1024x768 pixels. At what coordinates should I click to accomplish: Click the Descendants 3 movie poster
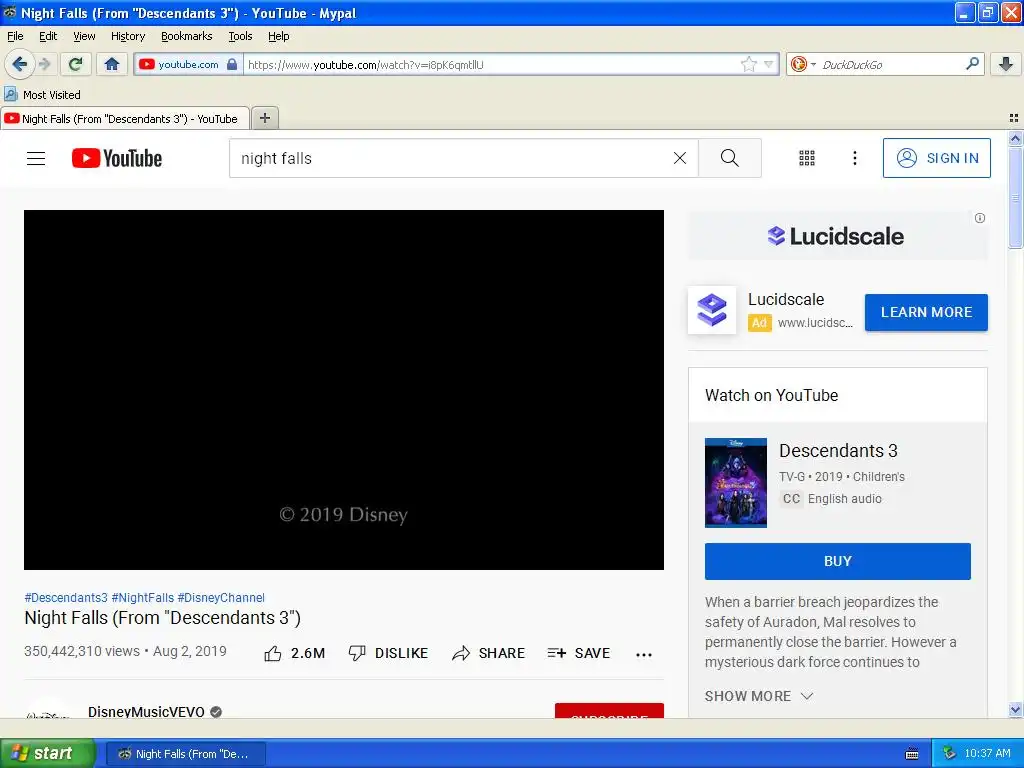click(735, 483)
